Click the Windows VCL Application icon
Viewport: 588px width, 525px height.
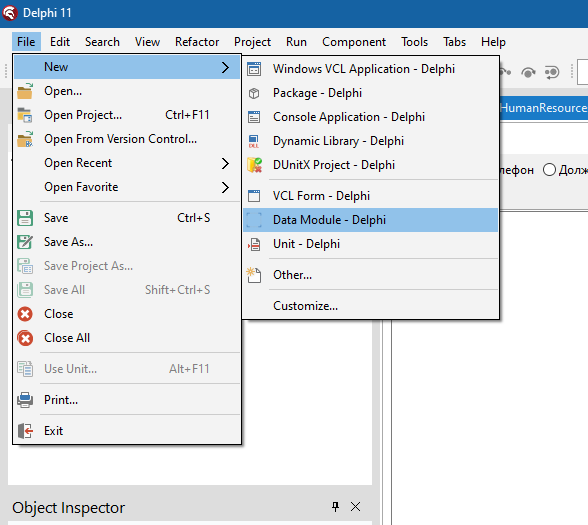(x=254, y=69)
